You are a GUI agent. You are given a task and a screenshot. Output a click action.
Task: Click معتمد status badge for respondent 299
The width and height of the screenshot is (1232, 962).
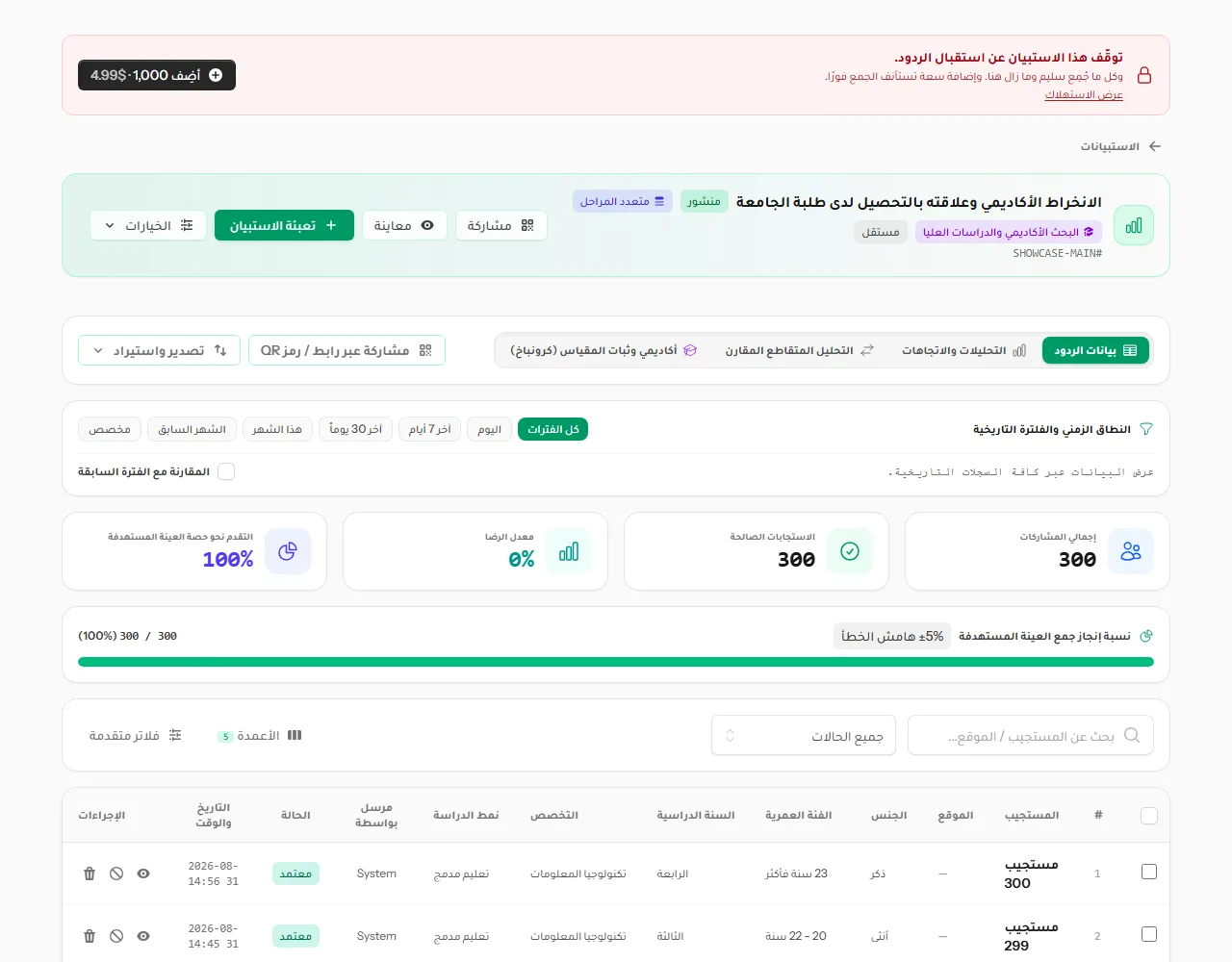295,936
